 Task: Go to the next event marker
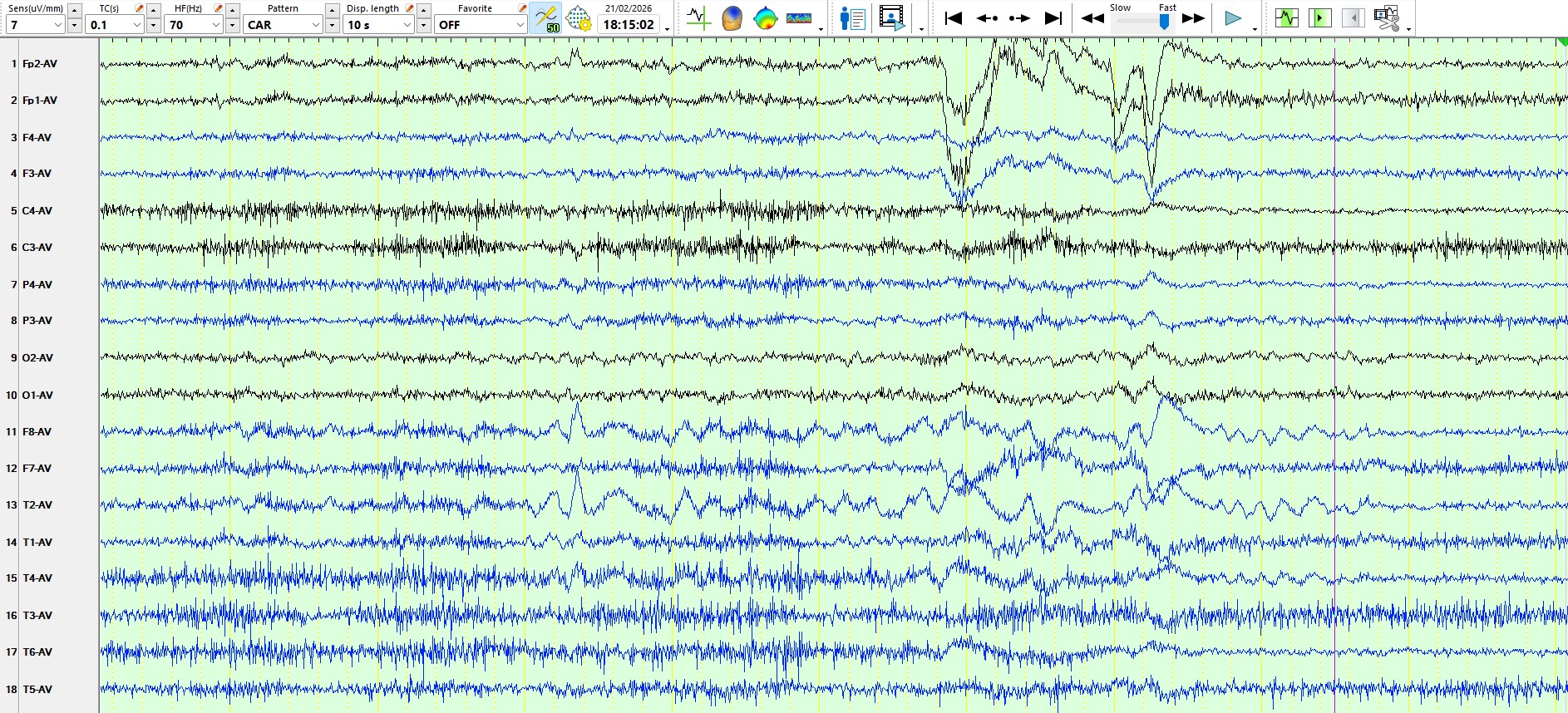point(1019,18)
